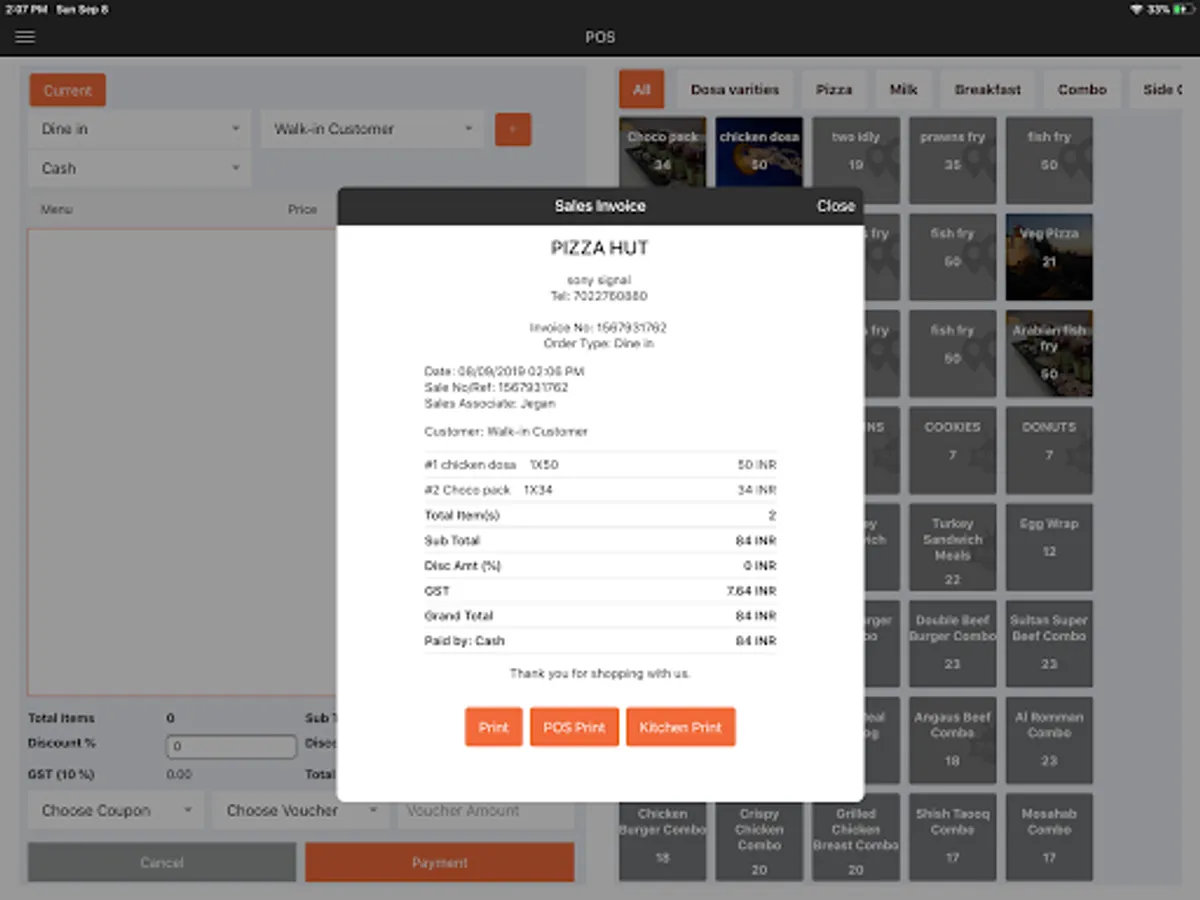Open the hamburger menu
The height and width of the screenshot is (900, 1200).
25,37
